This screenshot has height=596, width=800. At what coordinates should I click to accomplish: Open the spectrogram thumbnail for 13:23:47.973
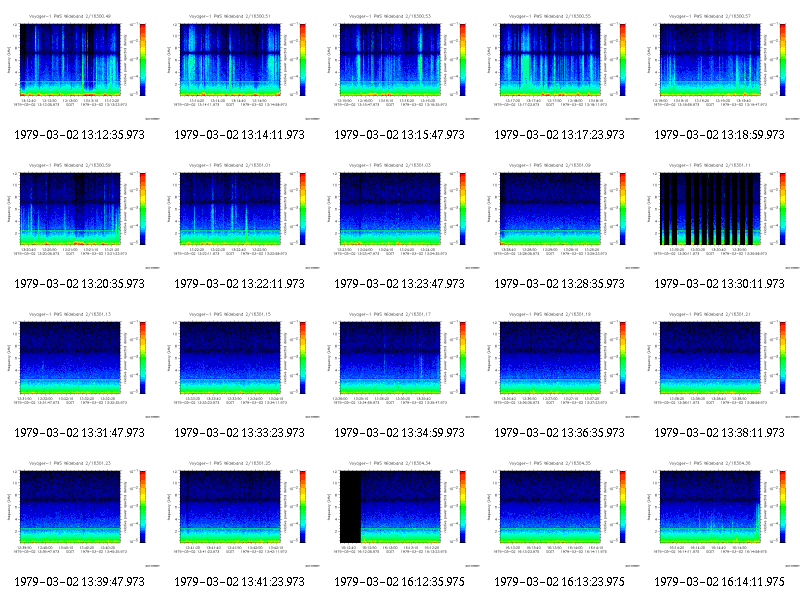400,215
